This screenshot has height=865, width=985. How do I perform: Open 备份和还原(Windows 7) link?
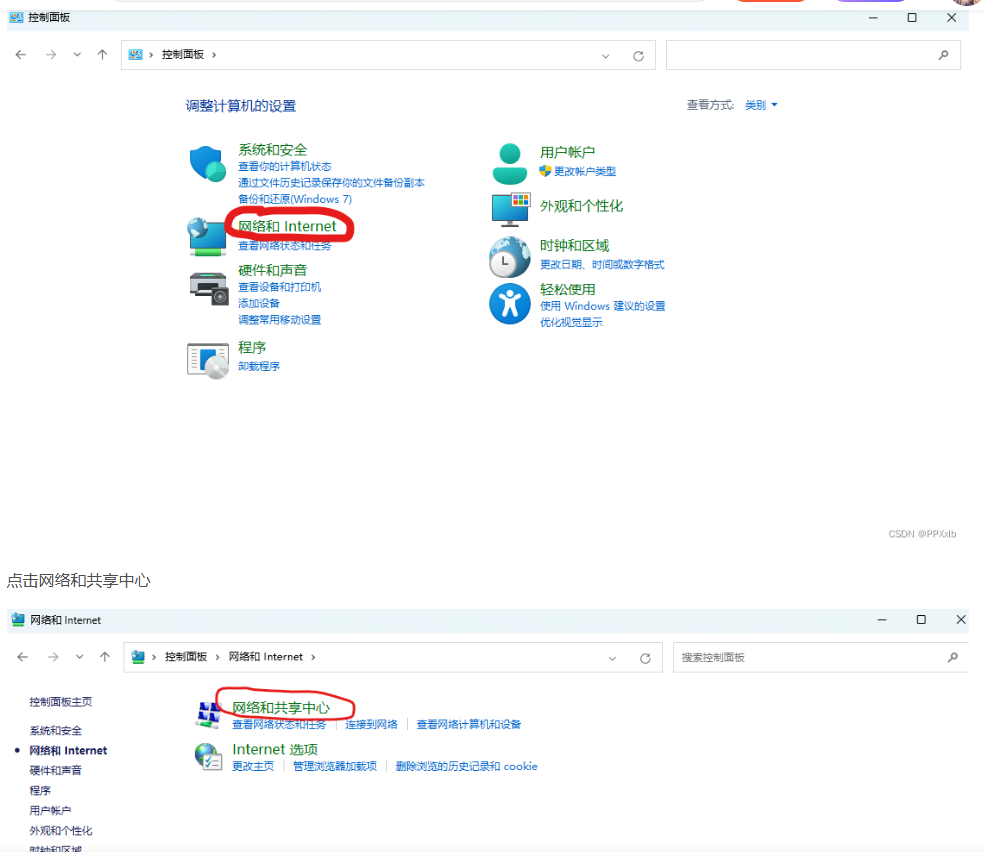click(295, 199)
